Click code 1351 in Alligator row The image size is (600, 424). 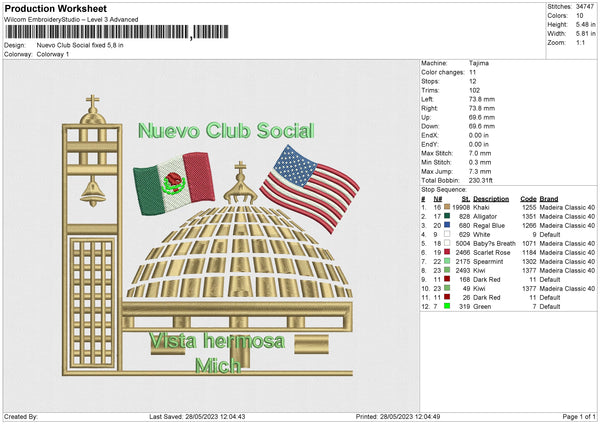pos(529,217)
